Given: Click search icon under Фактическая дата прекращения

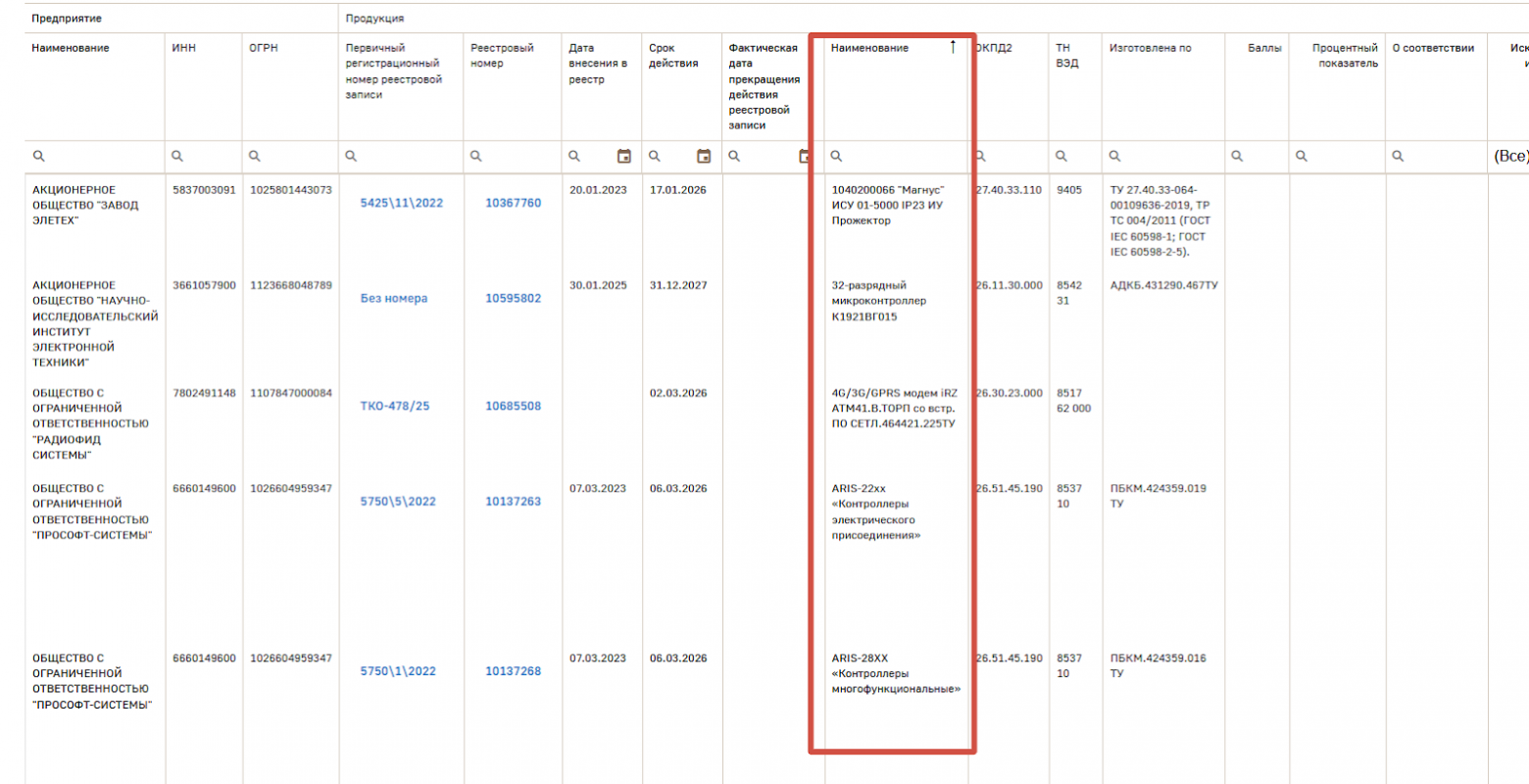Looking at the screenshot, I should pos(734,156).
